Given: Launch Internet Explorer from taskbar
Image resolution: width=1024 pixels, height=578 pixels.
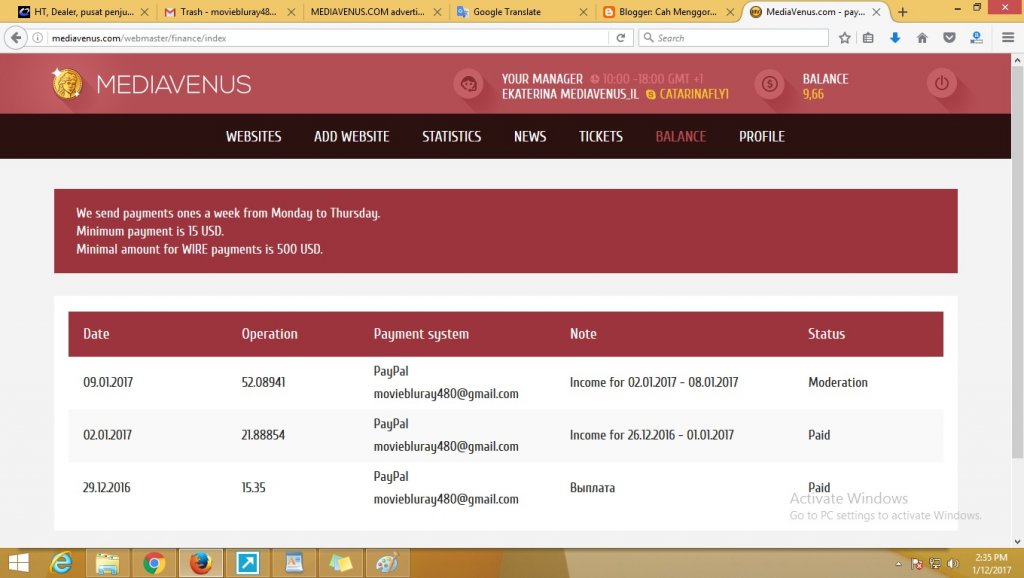Looking at the screenshot, I should (61, 563).
